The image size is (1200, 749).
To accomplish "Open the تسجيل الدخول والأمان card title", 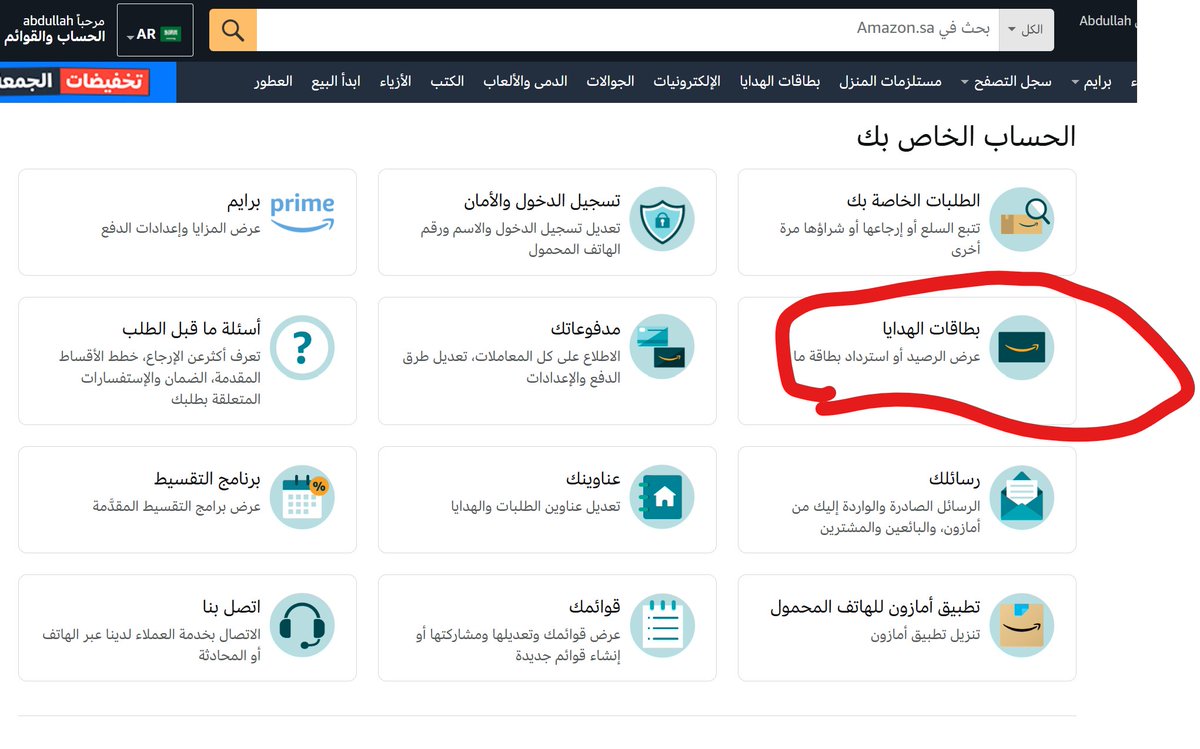I will point(543,201).
